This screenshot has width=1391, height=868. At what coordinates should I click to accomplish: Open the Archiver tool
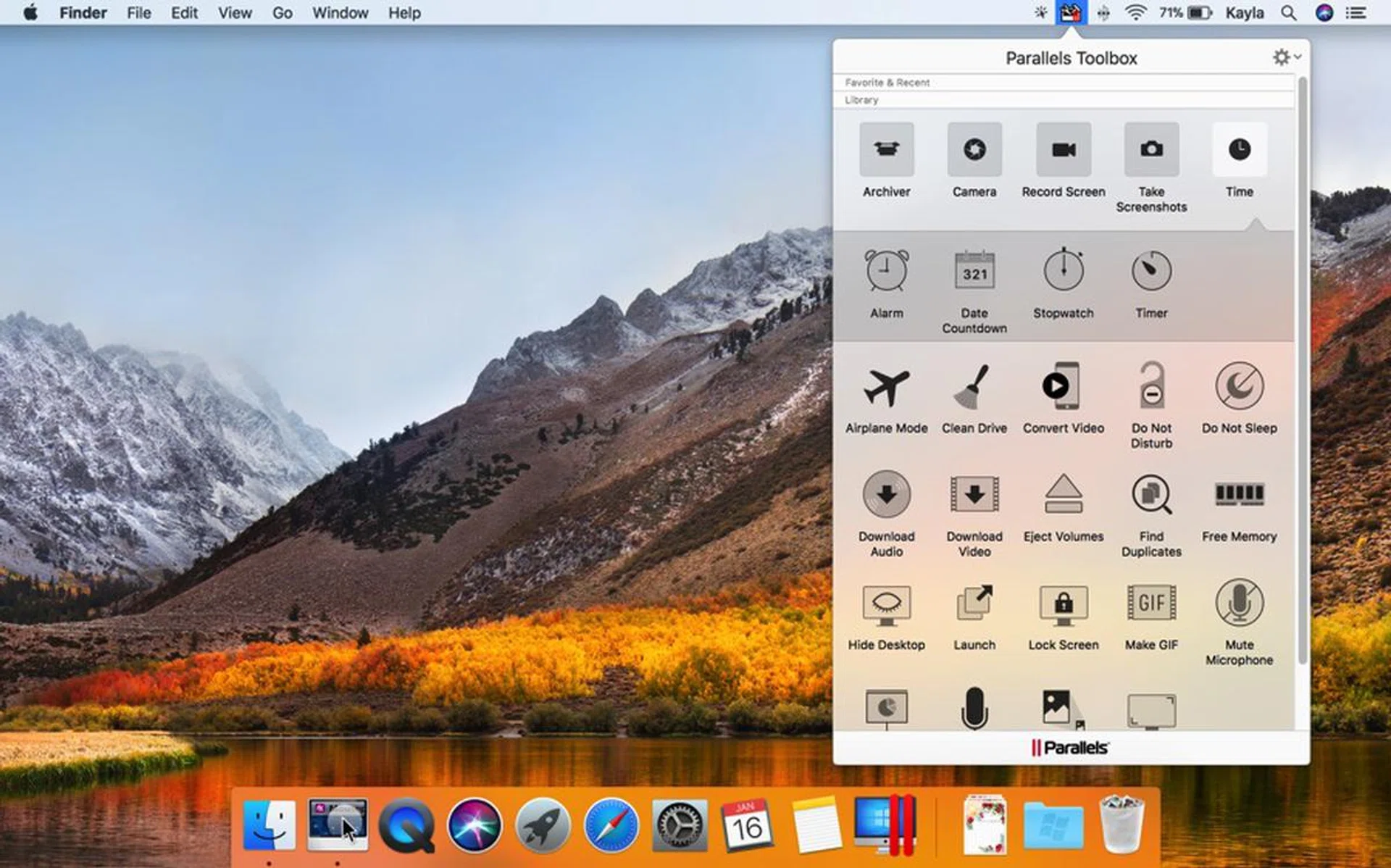(x=886, y=150)
